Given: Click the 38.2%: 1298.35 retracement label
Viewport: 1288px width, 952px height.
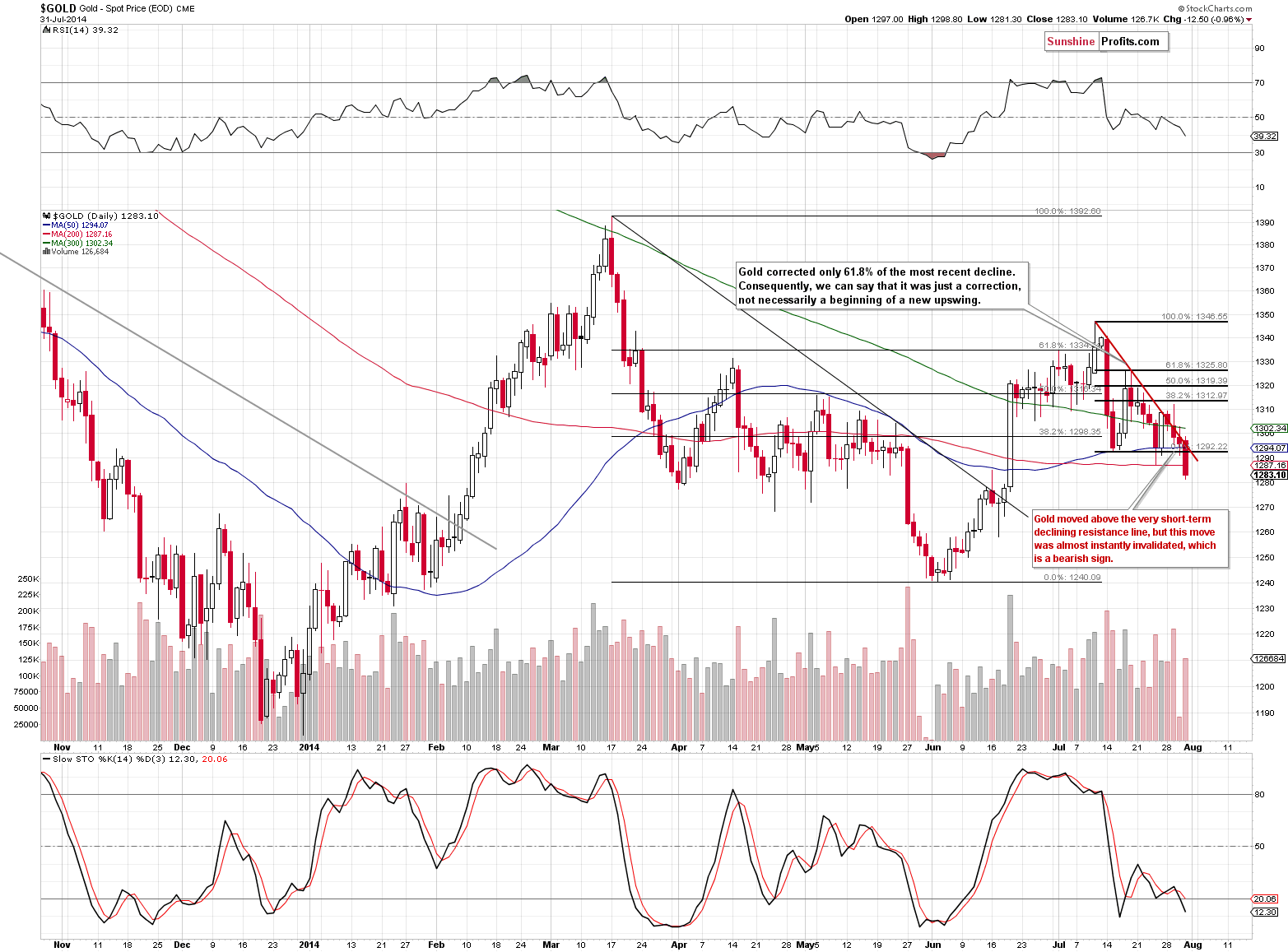Looking at the screenshot, I should point(1069,431).
